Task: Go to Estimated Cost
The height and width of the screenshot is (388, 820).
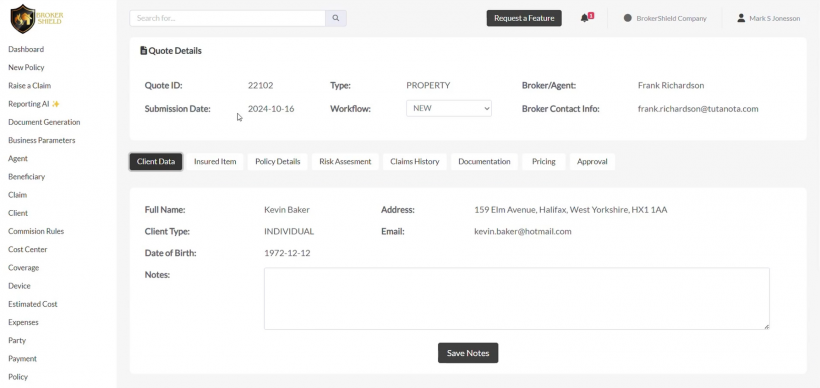Action: (x=33, y=304)
